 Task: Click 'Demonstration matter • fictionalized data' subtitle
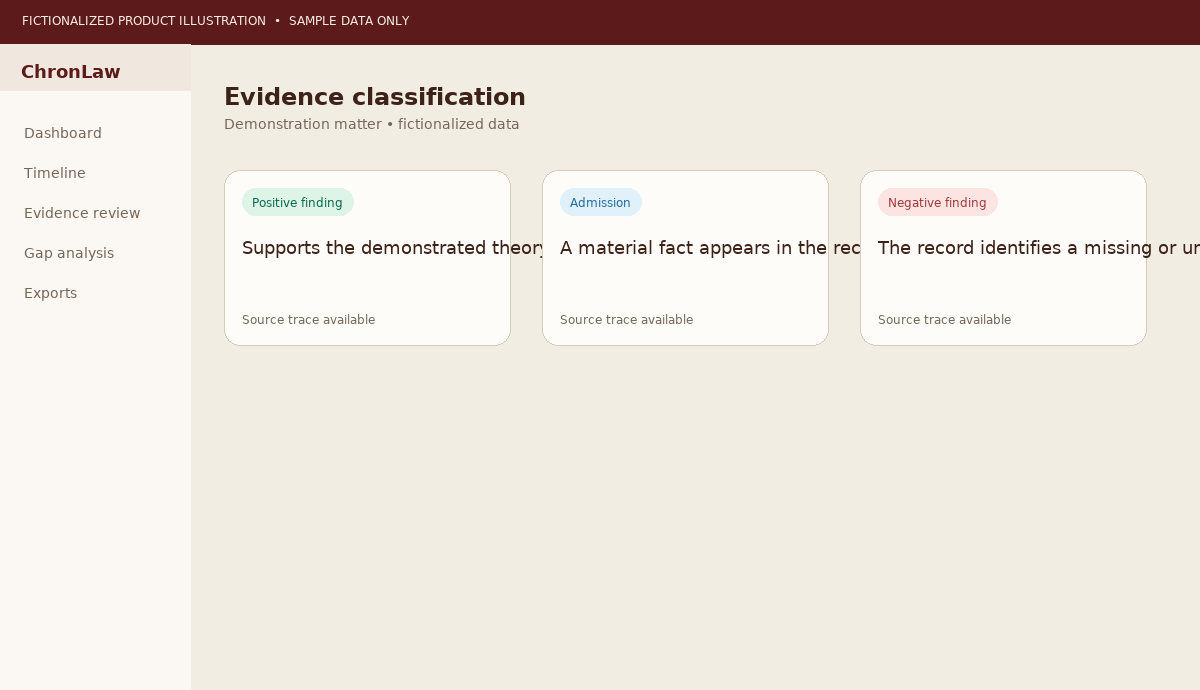(x=372, y=124)
